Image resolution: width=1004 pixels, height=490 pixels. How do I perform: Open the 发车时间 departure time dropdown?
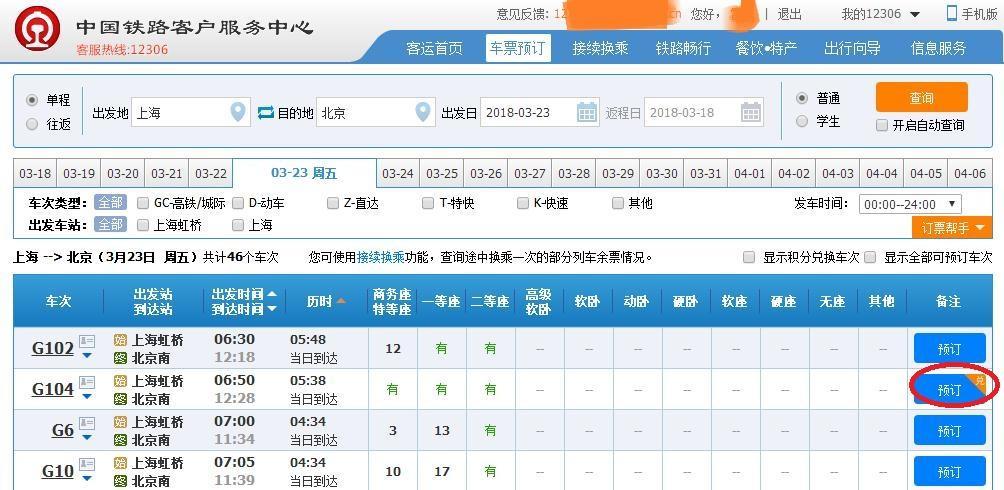(x=909, y=204)
